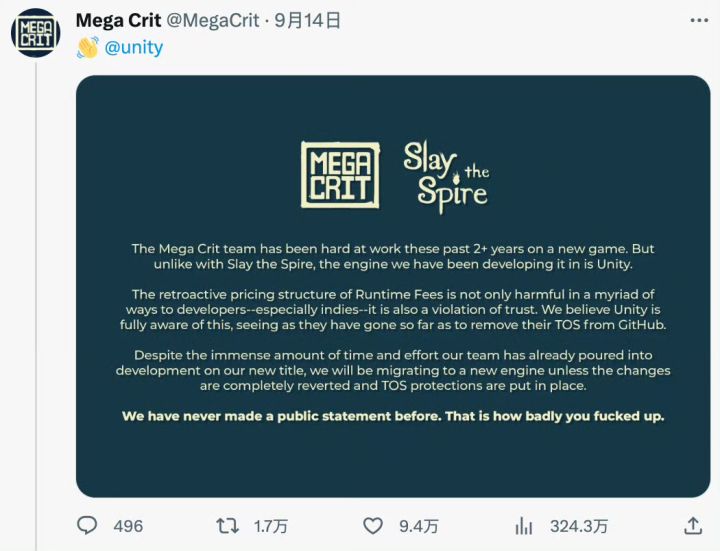This screenshot has width=720, height=551.
Task: Click the 9月14日 post date
Action: tap(309, 19)
